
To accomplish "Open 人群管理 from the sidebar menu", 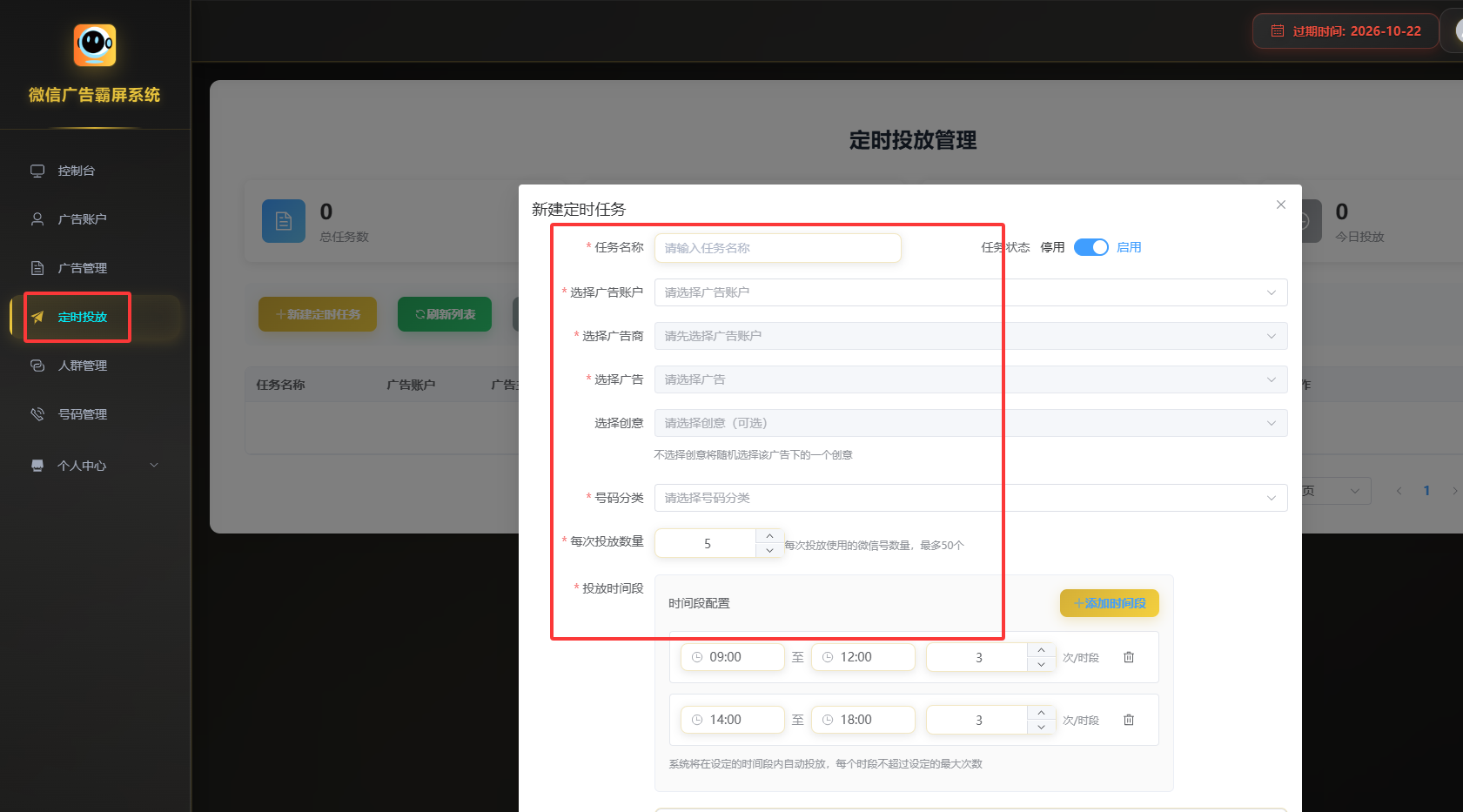I will coord(83,366).
